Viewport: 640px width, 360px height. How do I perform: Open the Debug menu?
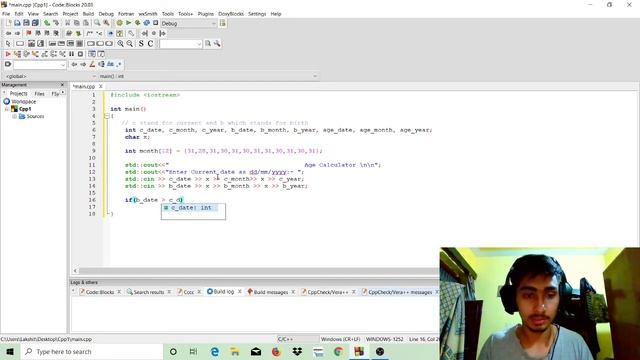coord(106,14)
